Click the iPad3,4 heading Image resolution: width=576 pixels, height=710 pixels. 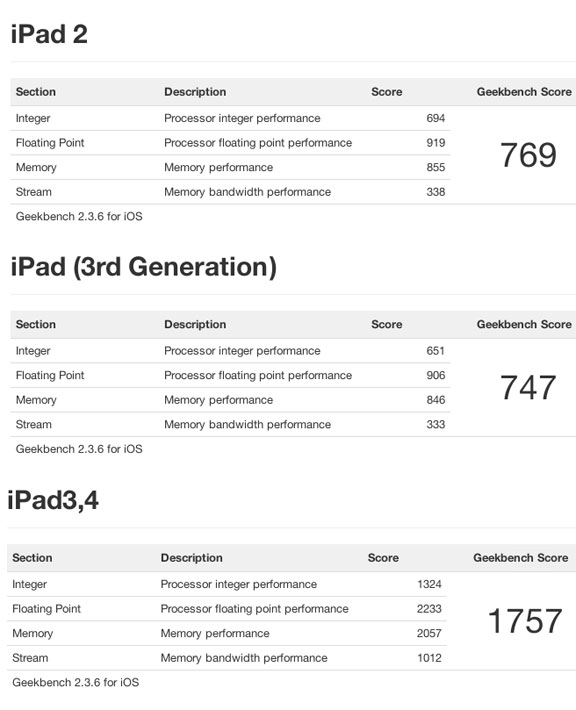pos(53,500)
